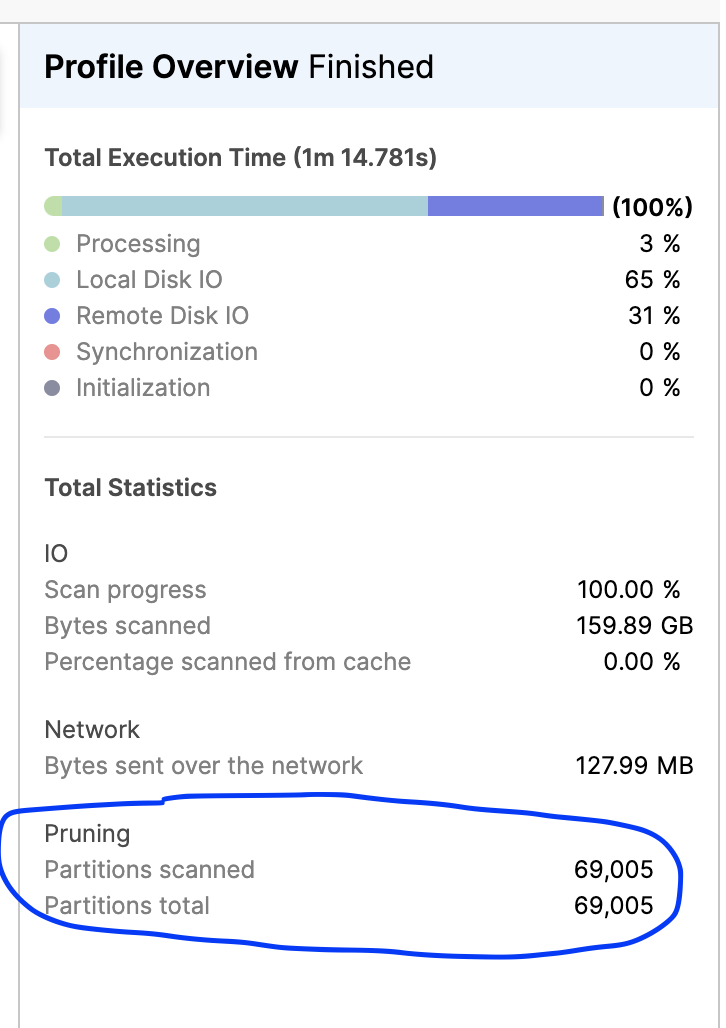
Task: Select the Profile Overview heading
Action: (171, 67)
